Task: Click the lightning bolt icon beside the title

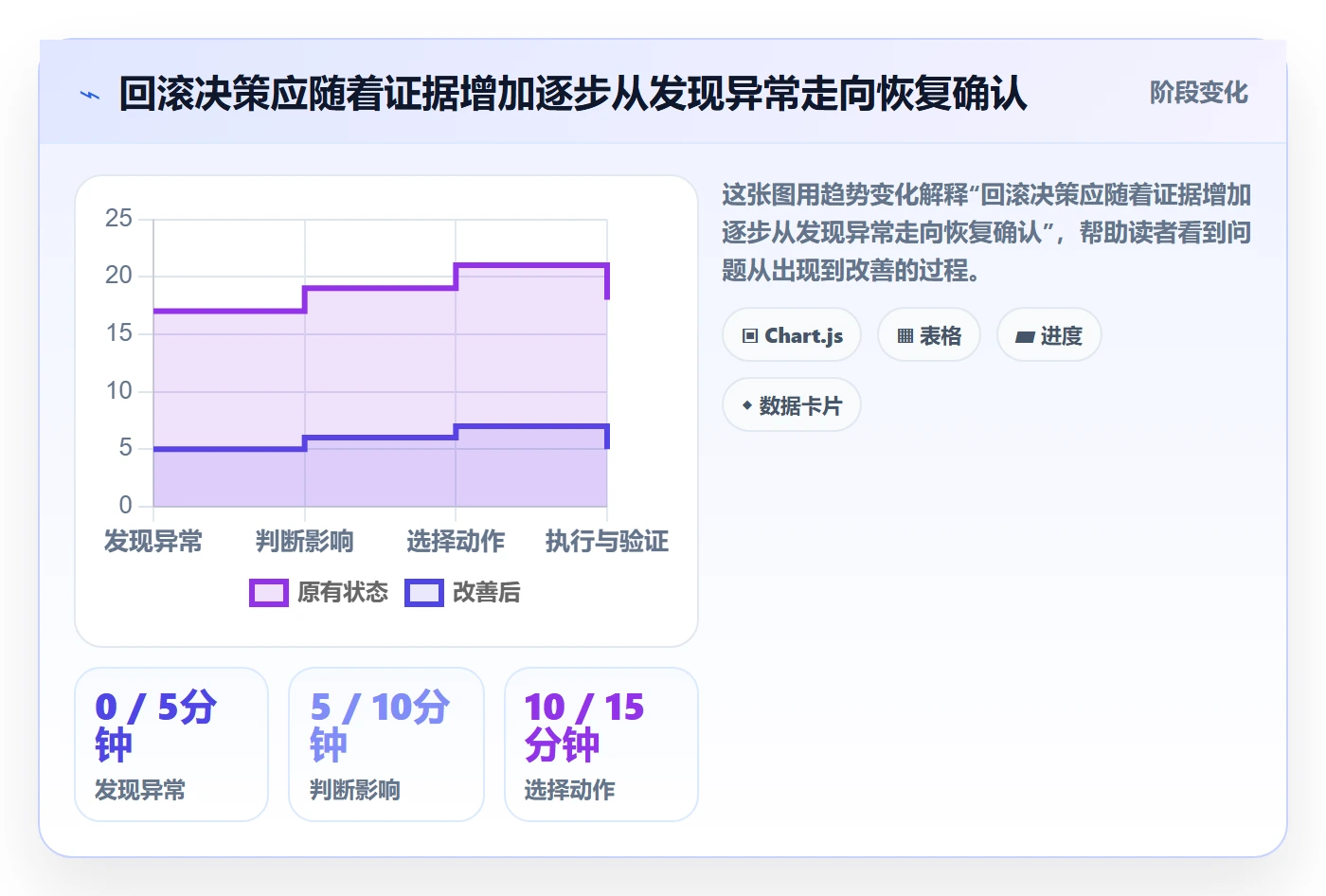Action: point(90,95)
